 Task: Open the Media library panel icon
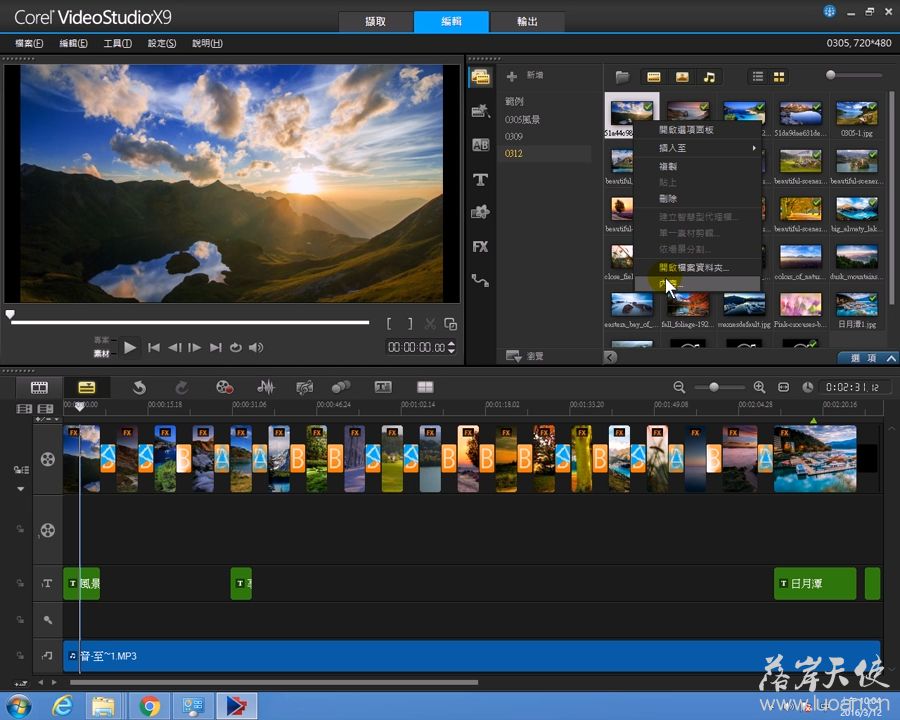(480, 77)
